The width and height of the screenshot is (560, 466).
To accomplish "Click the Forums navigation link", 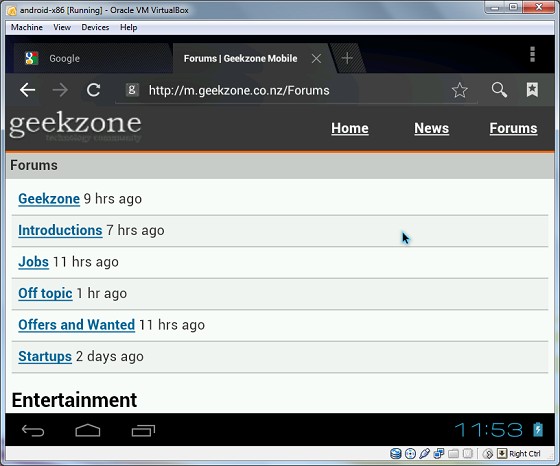I will (513, 129).
